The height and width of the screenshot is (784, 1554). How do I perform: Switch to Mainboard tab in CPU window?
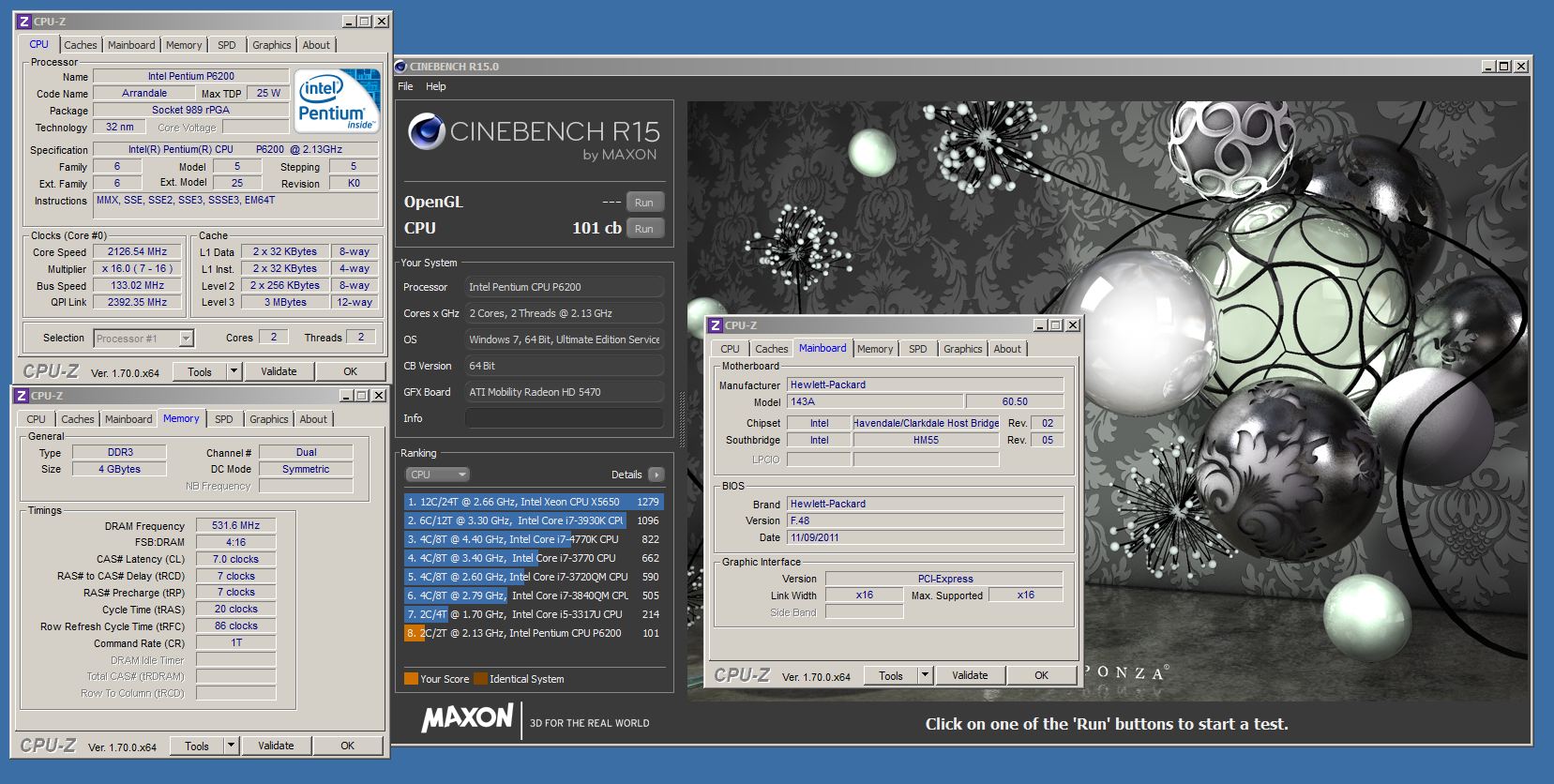coord(131,45)
